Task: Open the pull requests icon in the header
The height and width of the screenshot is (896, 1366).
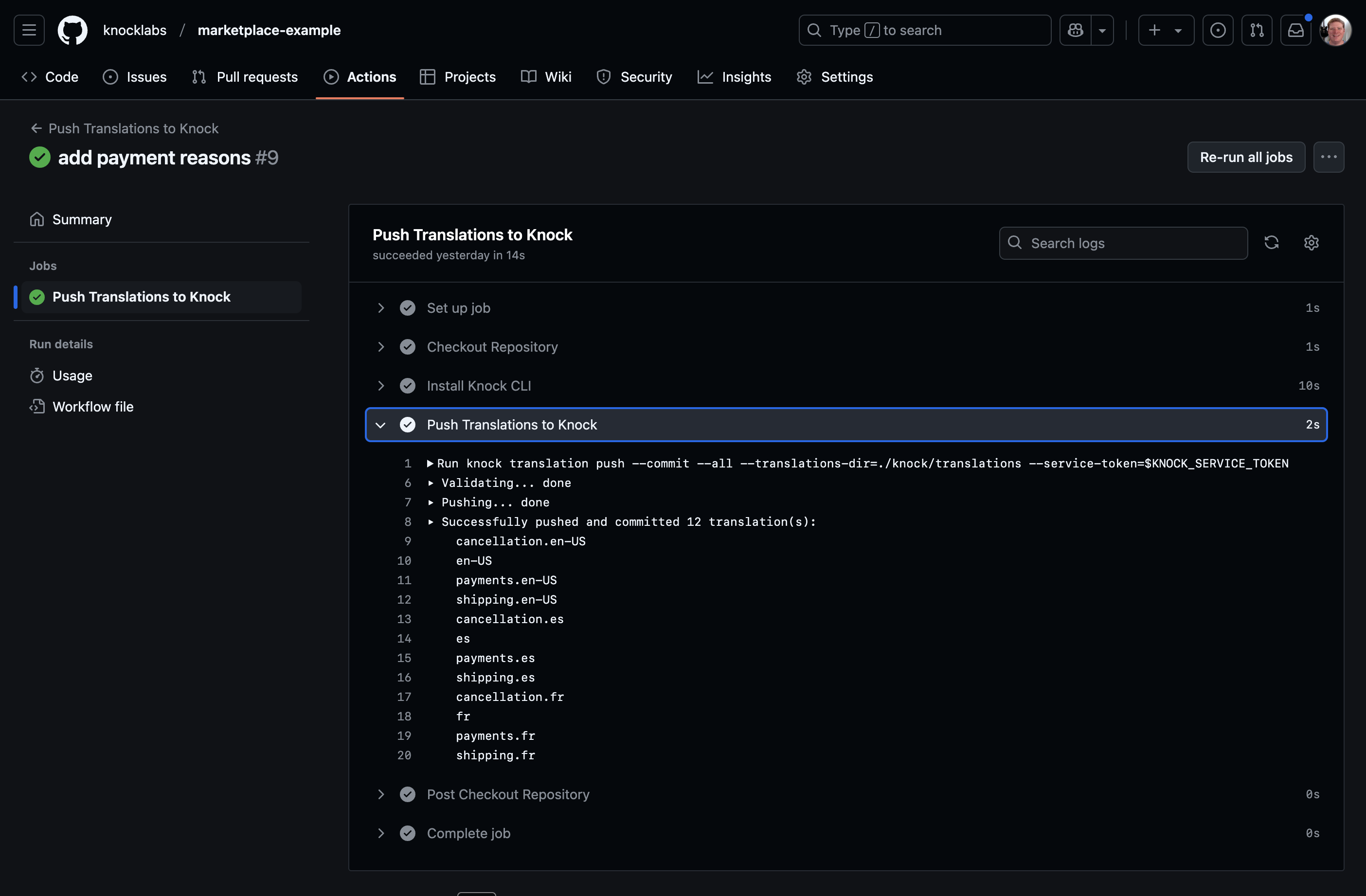Action: (x=1257, y=30)
